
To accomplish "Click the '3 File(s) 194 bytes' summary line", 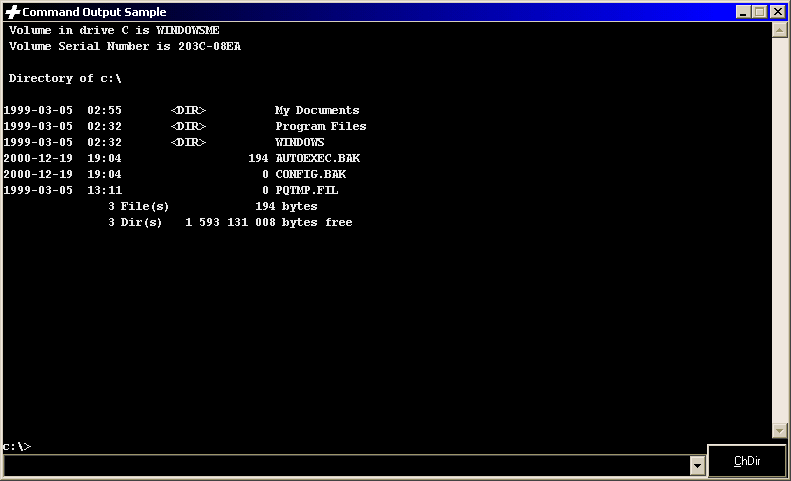I will (x=213, y=206).
